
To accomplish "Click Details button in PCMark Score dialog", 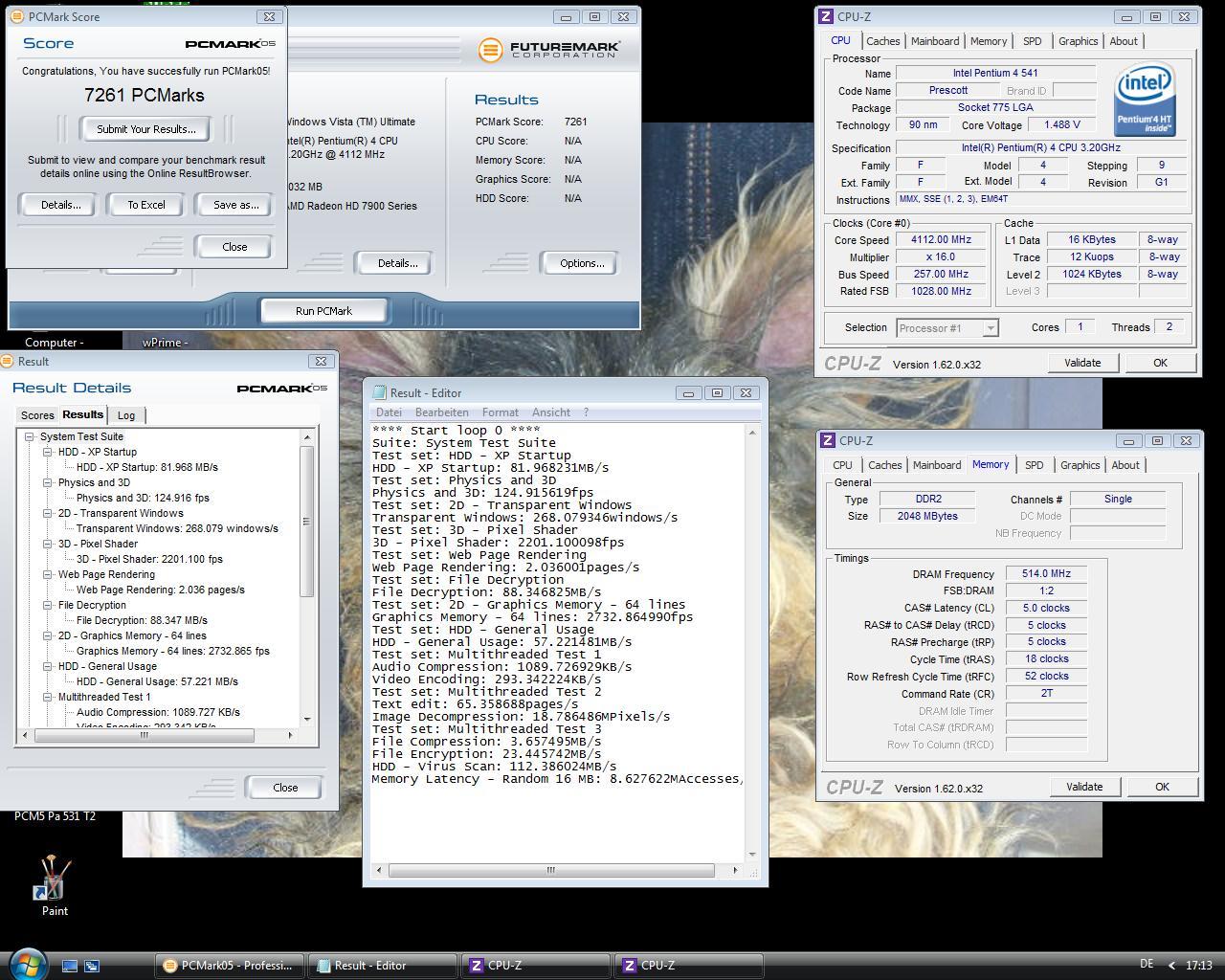I will (60, 205).
